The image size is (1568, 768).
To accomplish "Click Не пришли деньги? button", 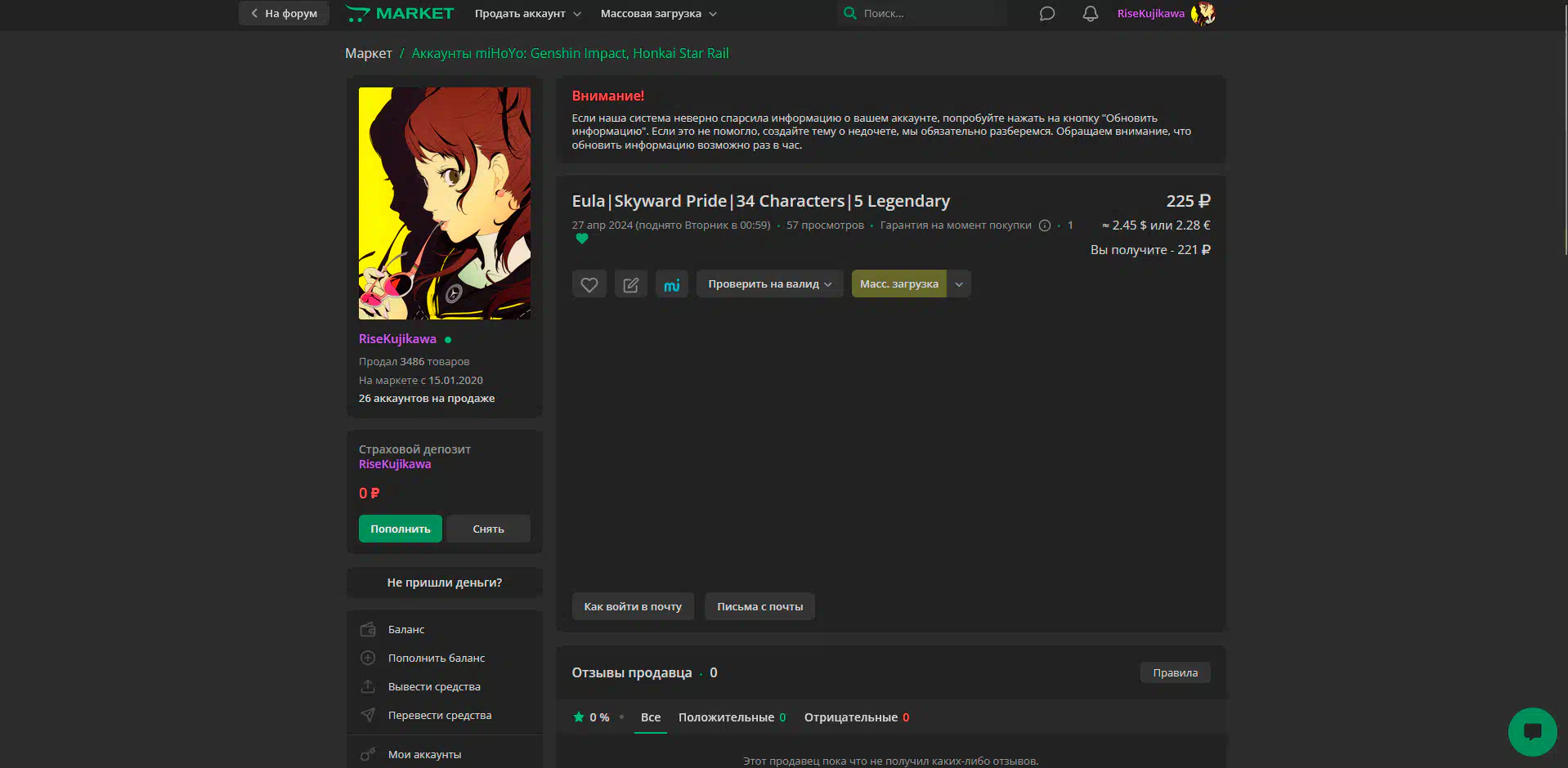I will 445,583.
